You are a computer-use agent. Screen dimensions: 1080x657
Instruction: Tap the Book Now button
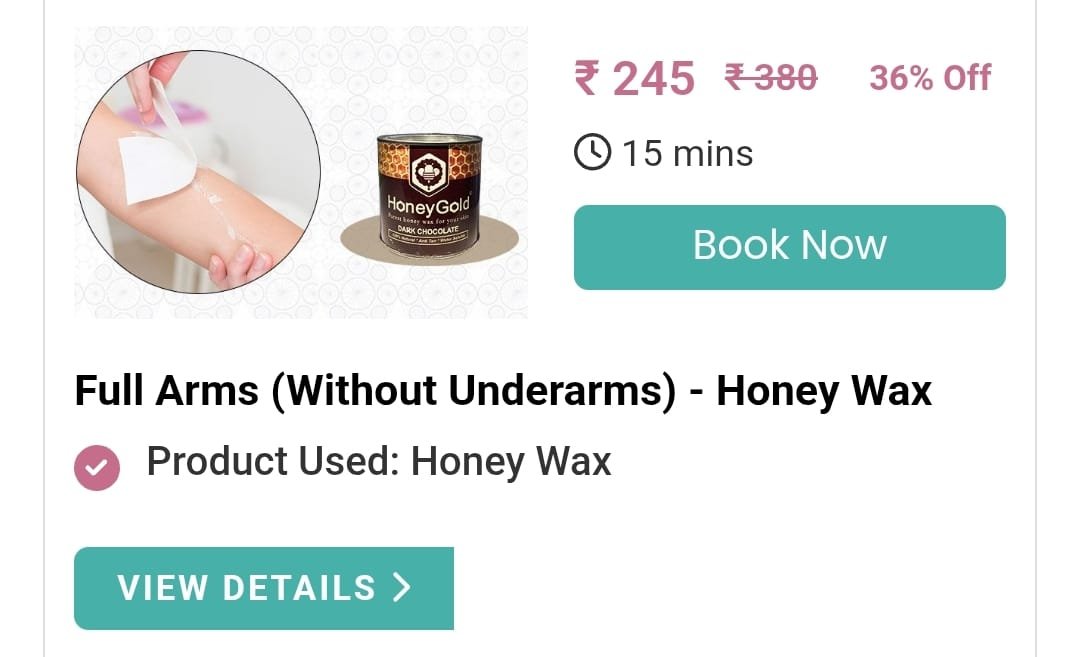(789, 247)
